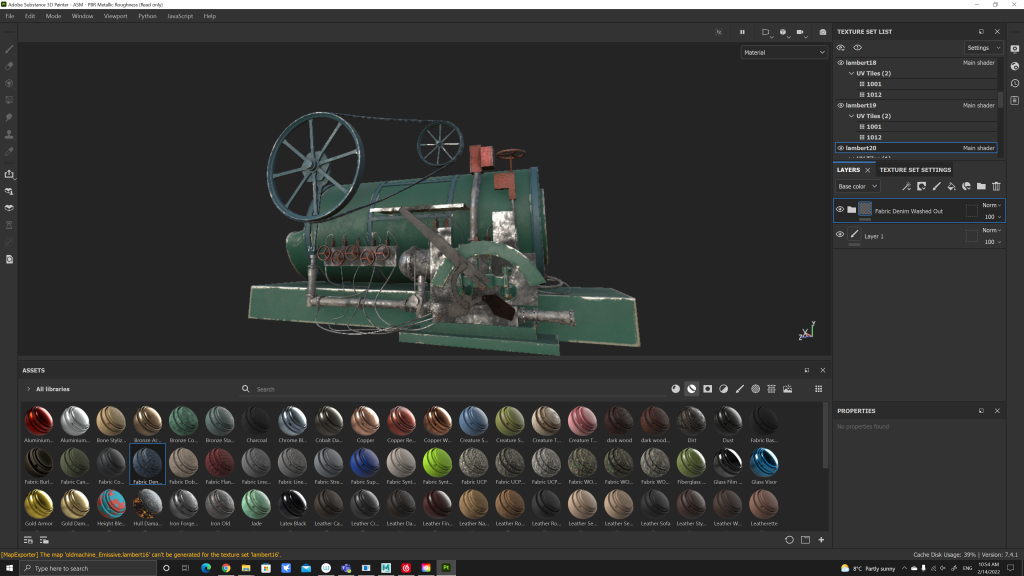Add a paint layer using brush icon

[x=936, y=186]
